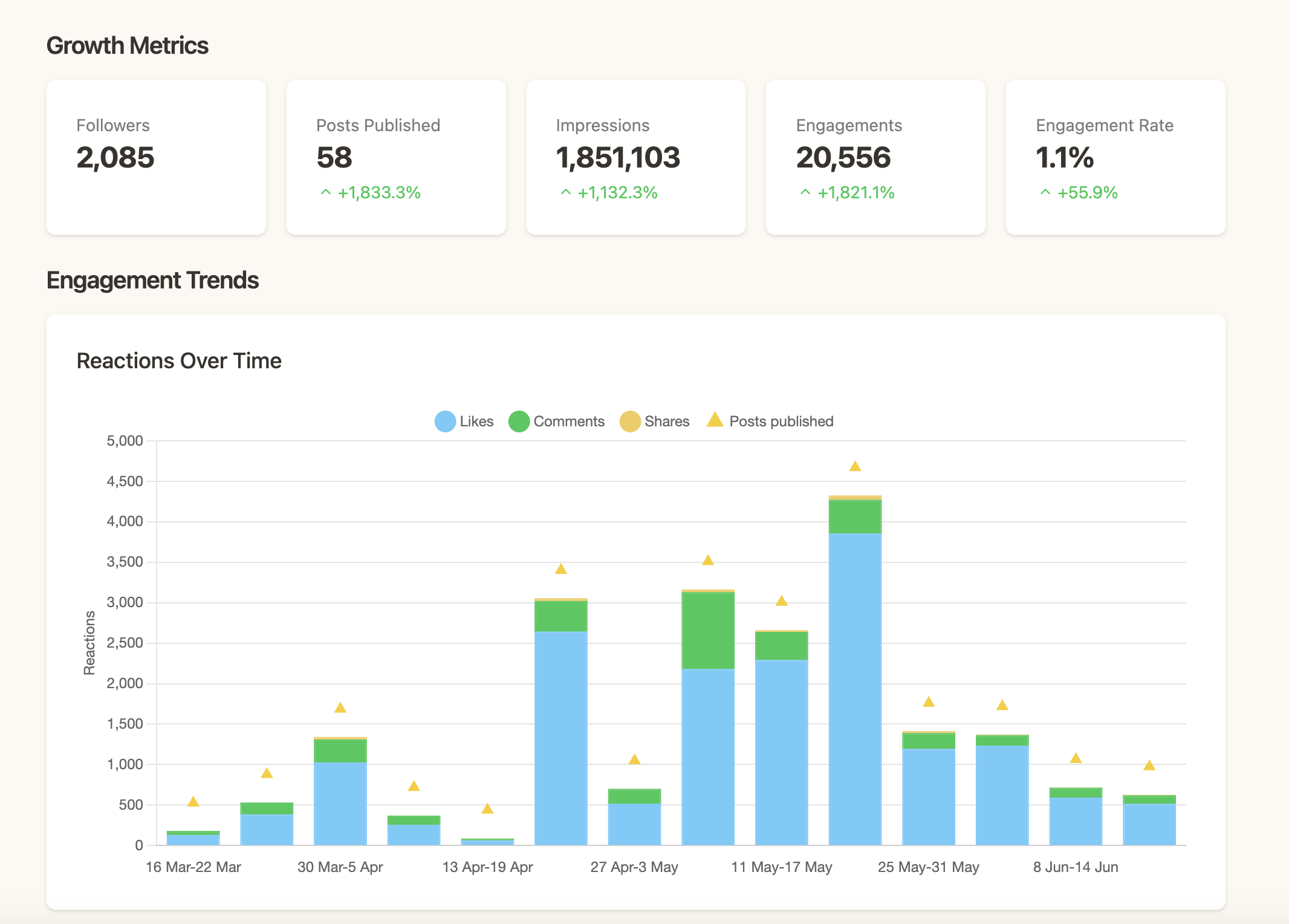Click the Growth Metrics heading
The width and height of the screenshot is (1289, 924).
(128, 46)
